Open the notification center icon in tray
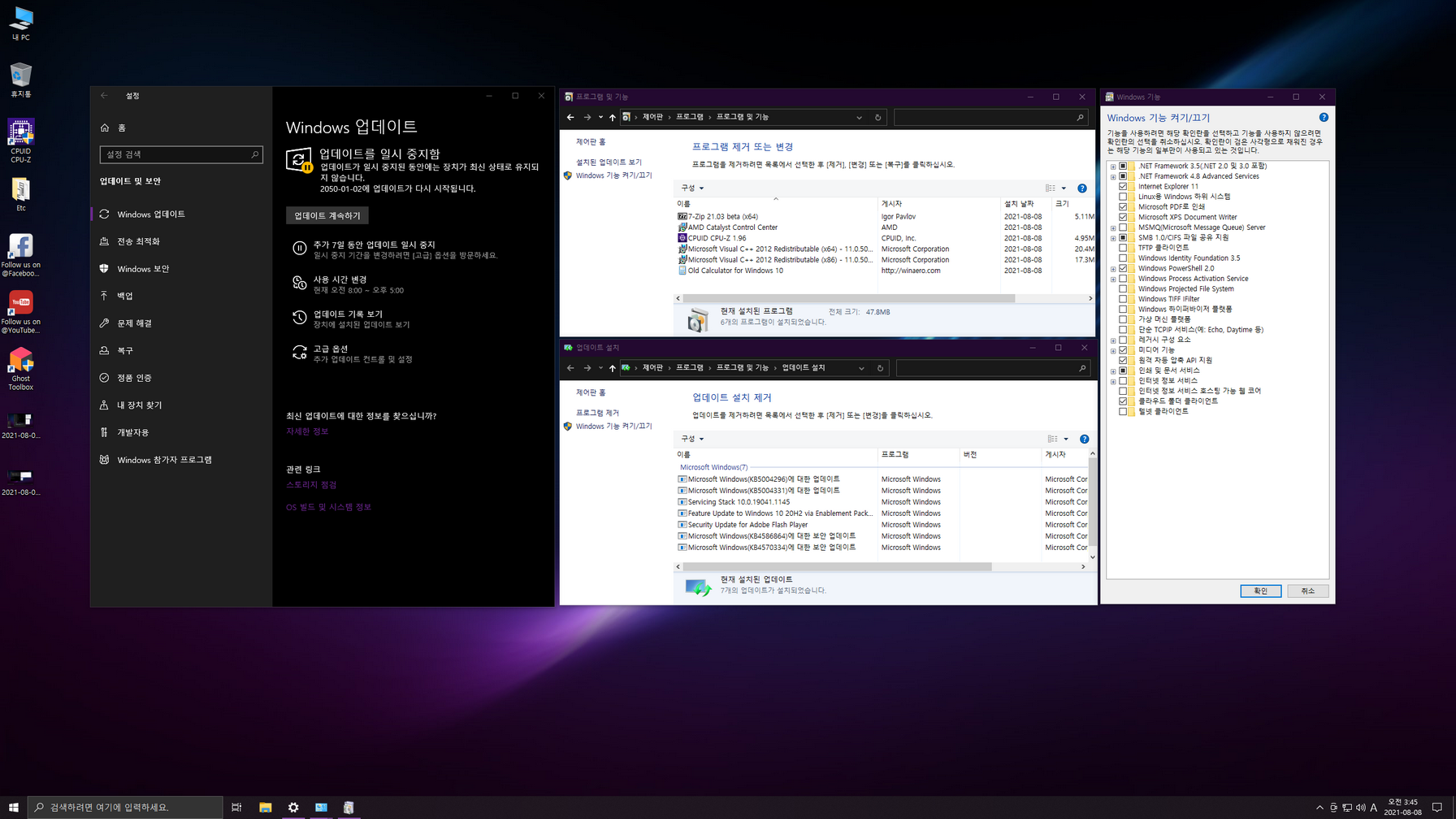 [1437, 807]
